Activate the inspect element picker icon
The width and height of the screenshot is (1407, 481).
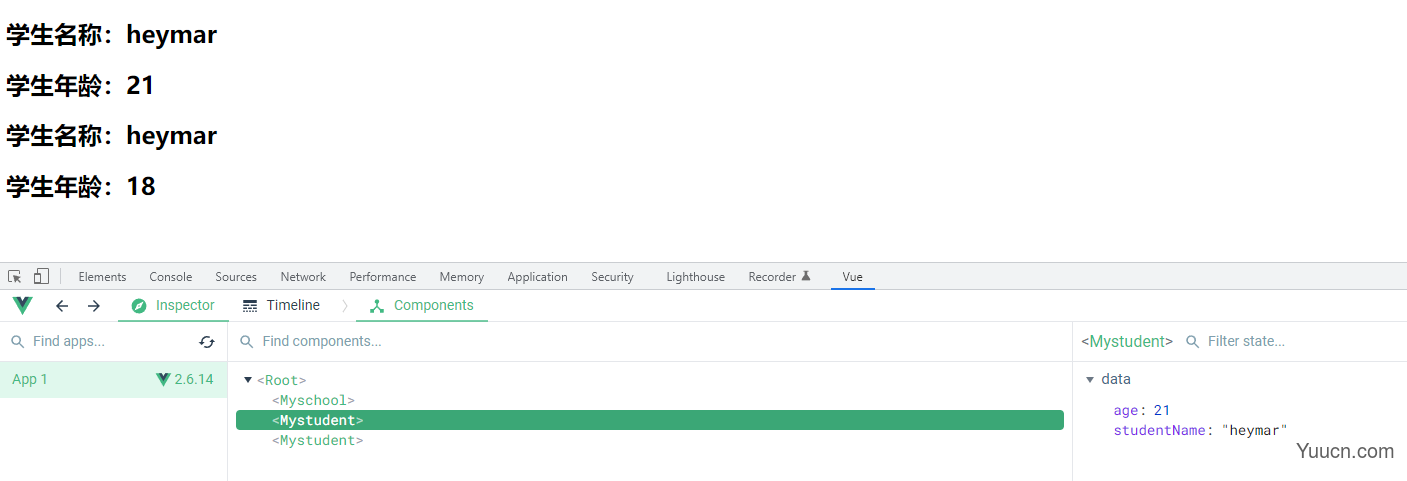pos(15,276)
